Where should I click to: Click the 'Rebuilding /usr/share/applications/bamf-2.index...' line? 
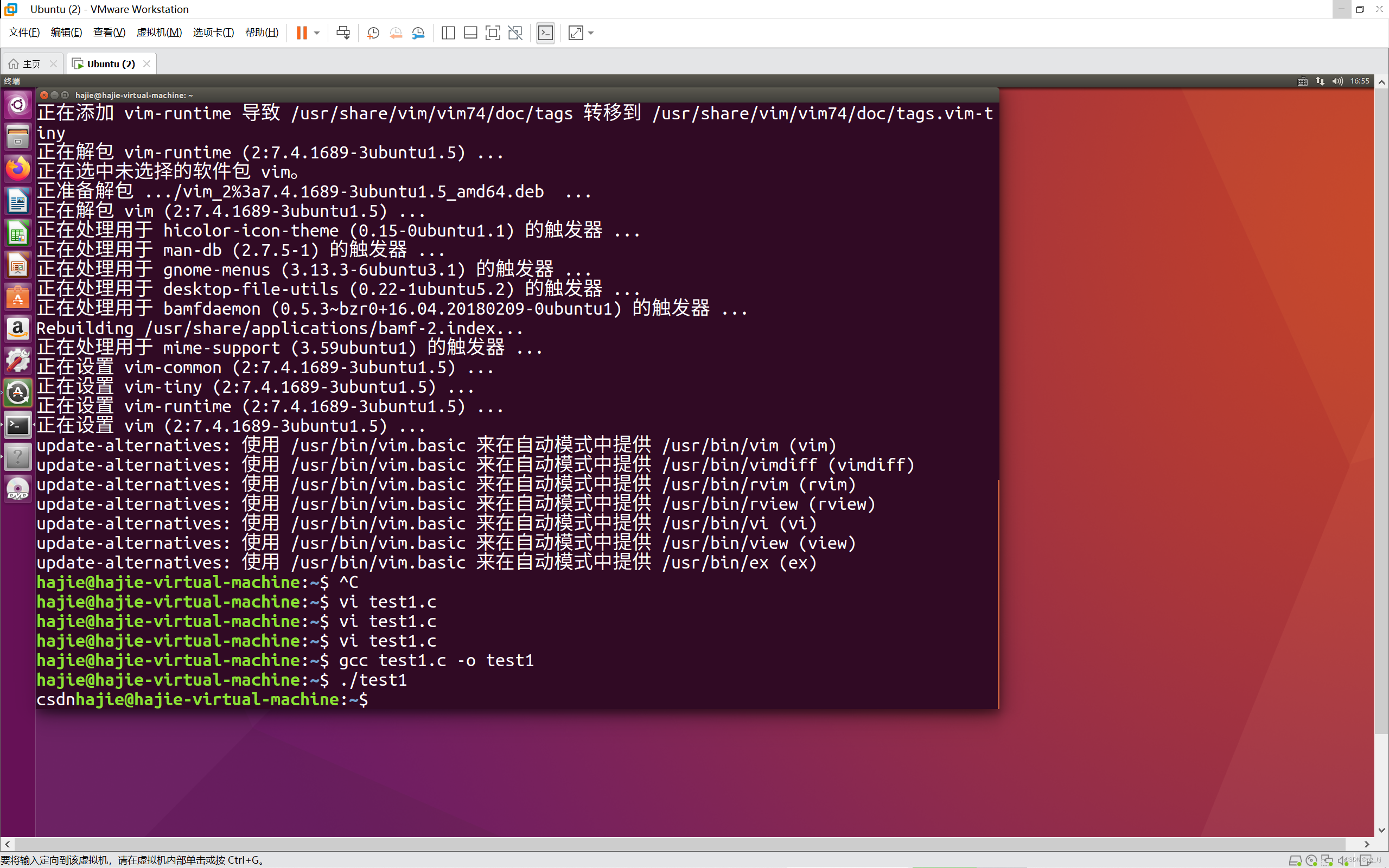tap(280, 329)
